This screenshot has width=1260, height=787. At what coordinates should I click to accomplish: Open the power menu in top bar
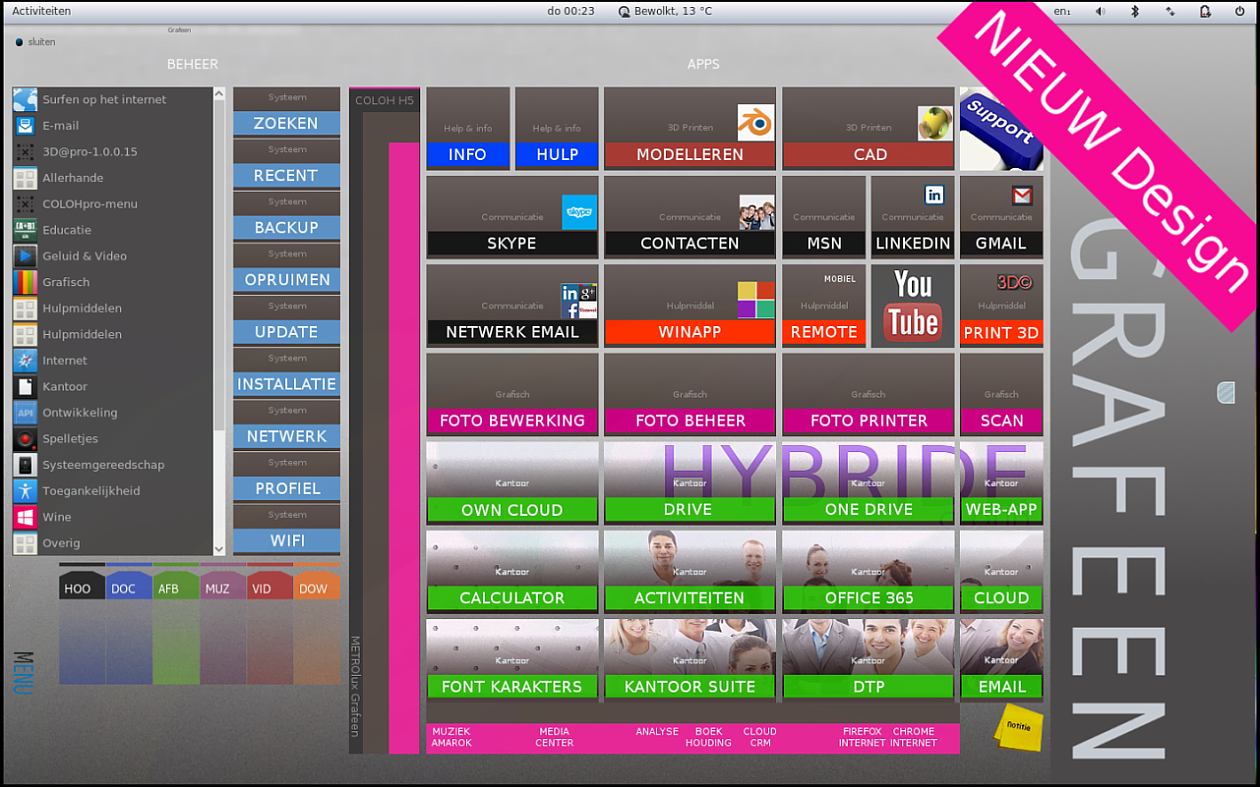click(1238, 11)
